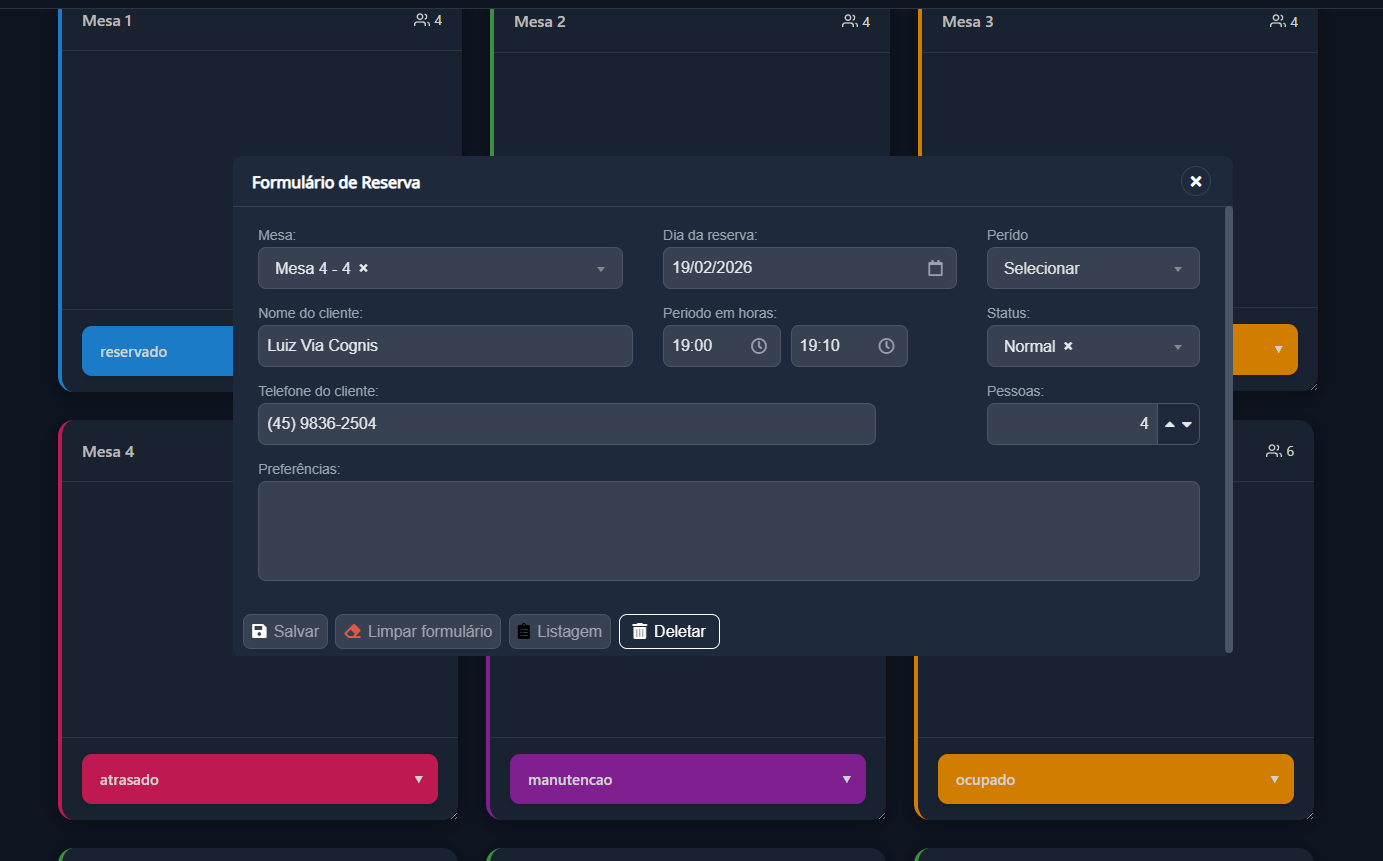Screen dimensions: 1383x861
Task: Click the calendar icon in date field
Action: (x=935, y=268)
